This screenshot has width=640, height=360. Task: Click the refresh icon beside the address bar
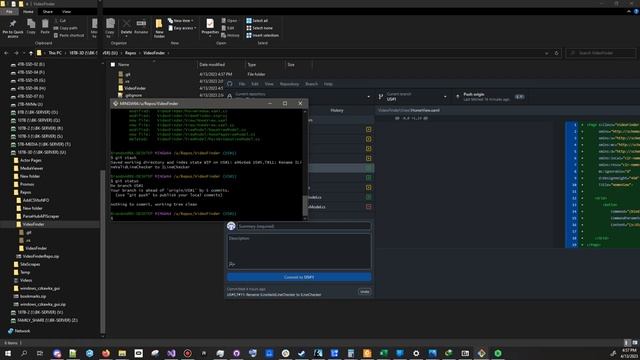click(x=556, y=53)
